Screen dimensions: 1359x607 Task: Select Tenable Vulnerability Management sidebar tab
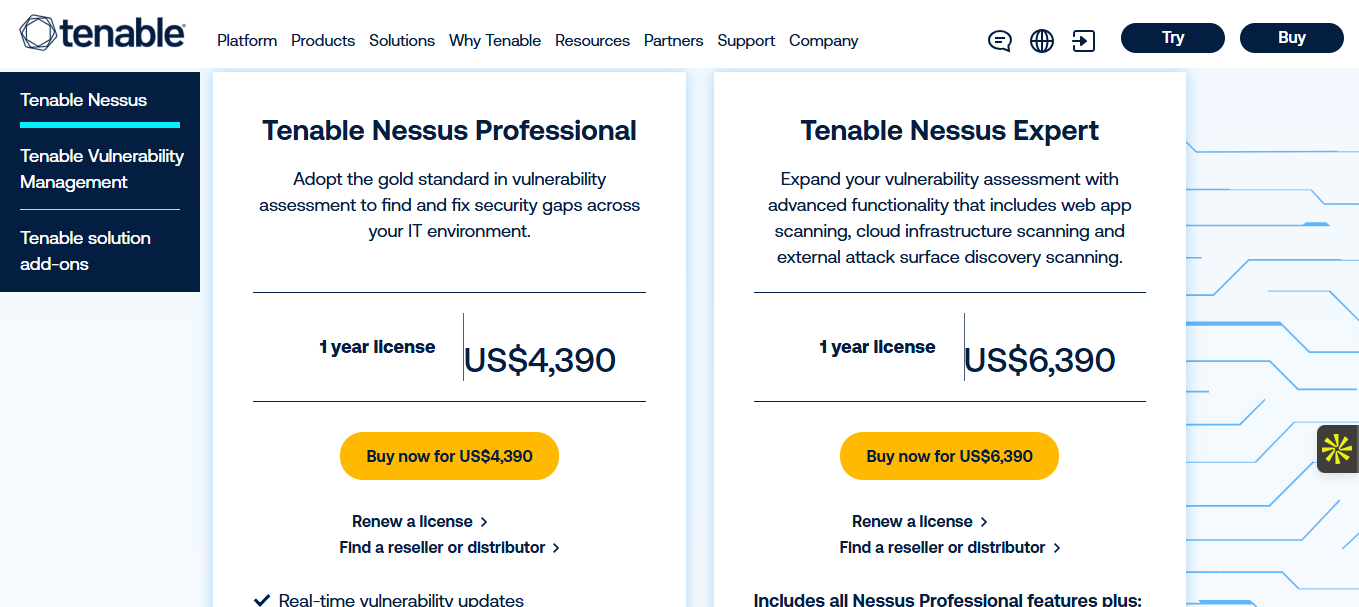tap(102, 169)
